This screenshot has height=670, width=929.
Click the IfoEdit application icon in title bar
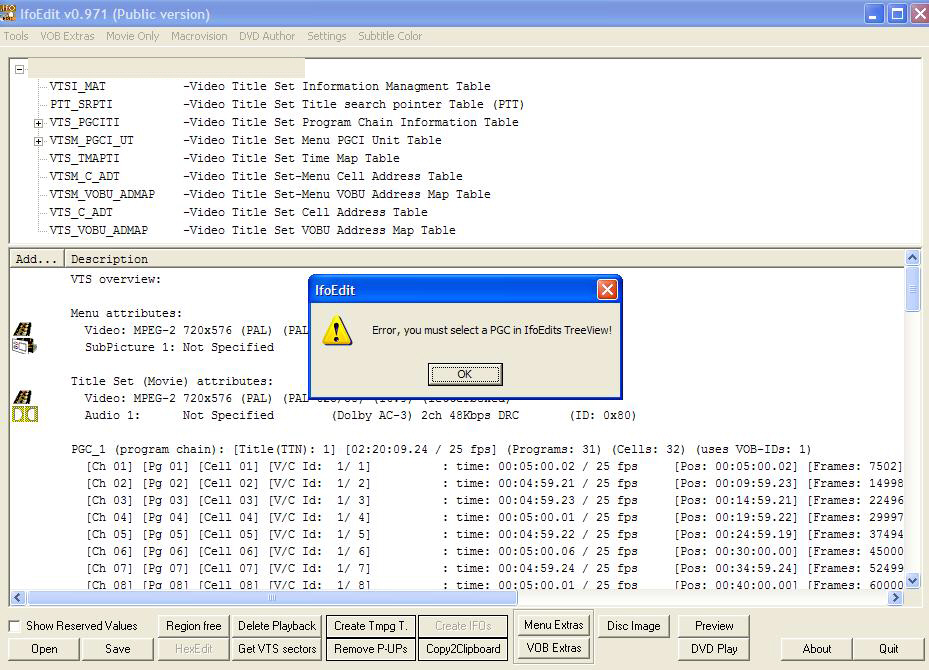pyautogui.click(x=7, y=13)
